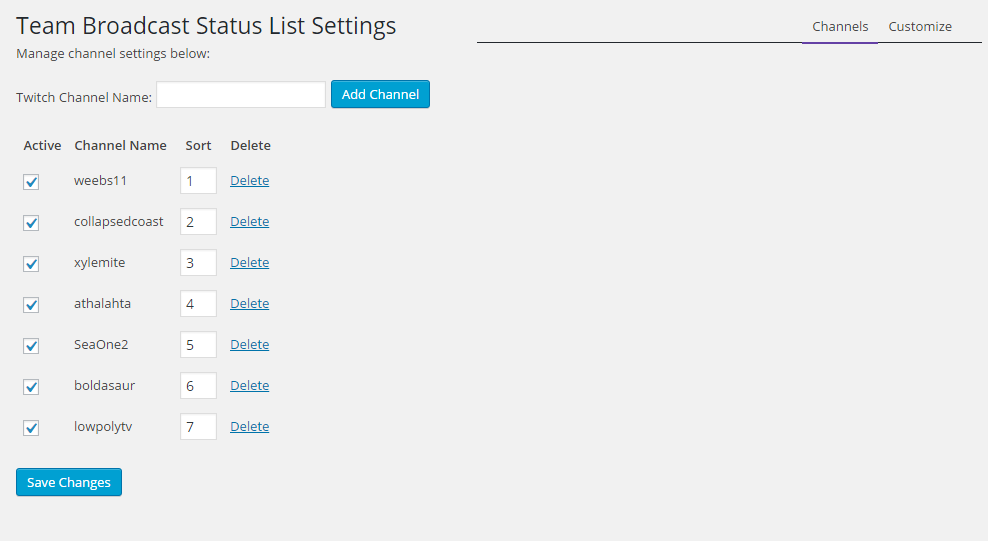Uncheck the SeaOne2 Active checkbox
The width and height of the screenshot is (988, 541).
pyautogui.click(x=31, y=346)
